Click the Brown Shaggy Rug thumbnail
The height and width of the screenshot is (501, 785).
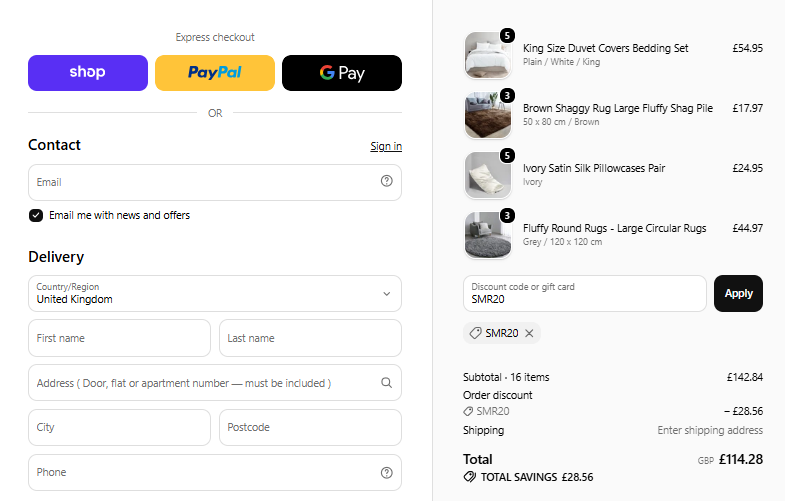pos(488,116)
